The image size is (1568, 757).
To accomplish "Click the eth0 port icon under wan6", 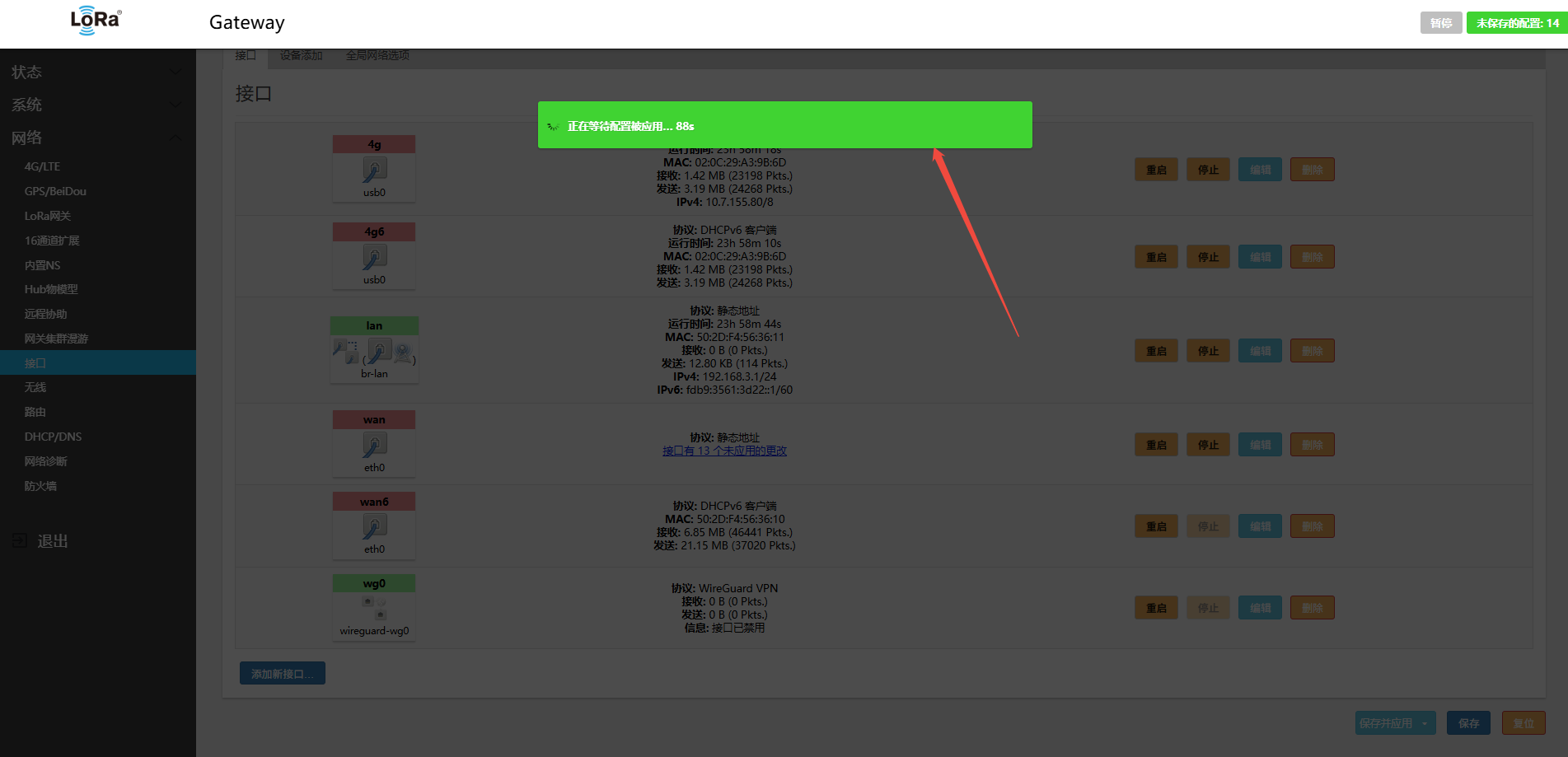I will point(374,527).
